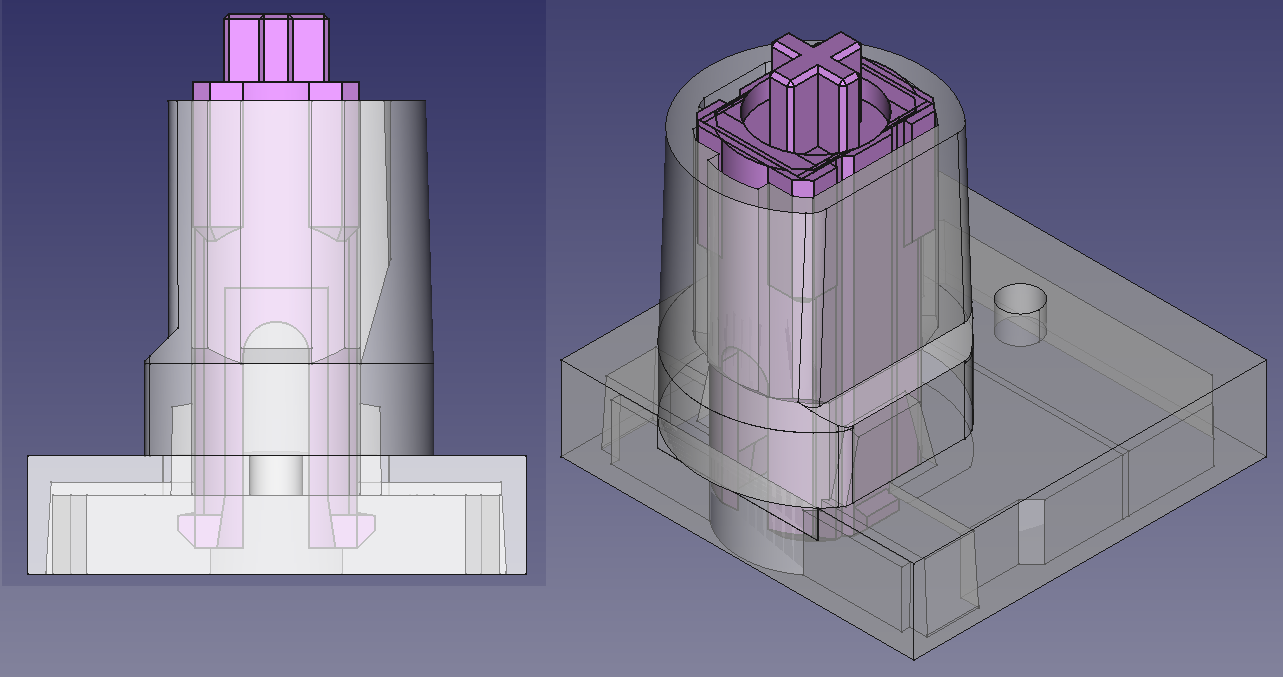The image size is (1283, 677).
Task: Select the semicircular arch cutout in front view
Action: pyautogui.click(x=276, y=337)
